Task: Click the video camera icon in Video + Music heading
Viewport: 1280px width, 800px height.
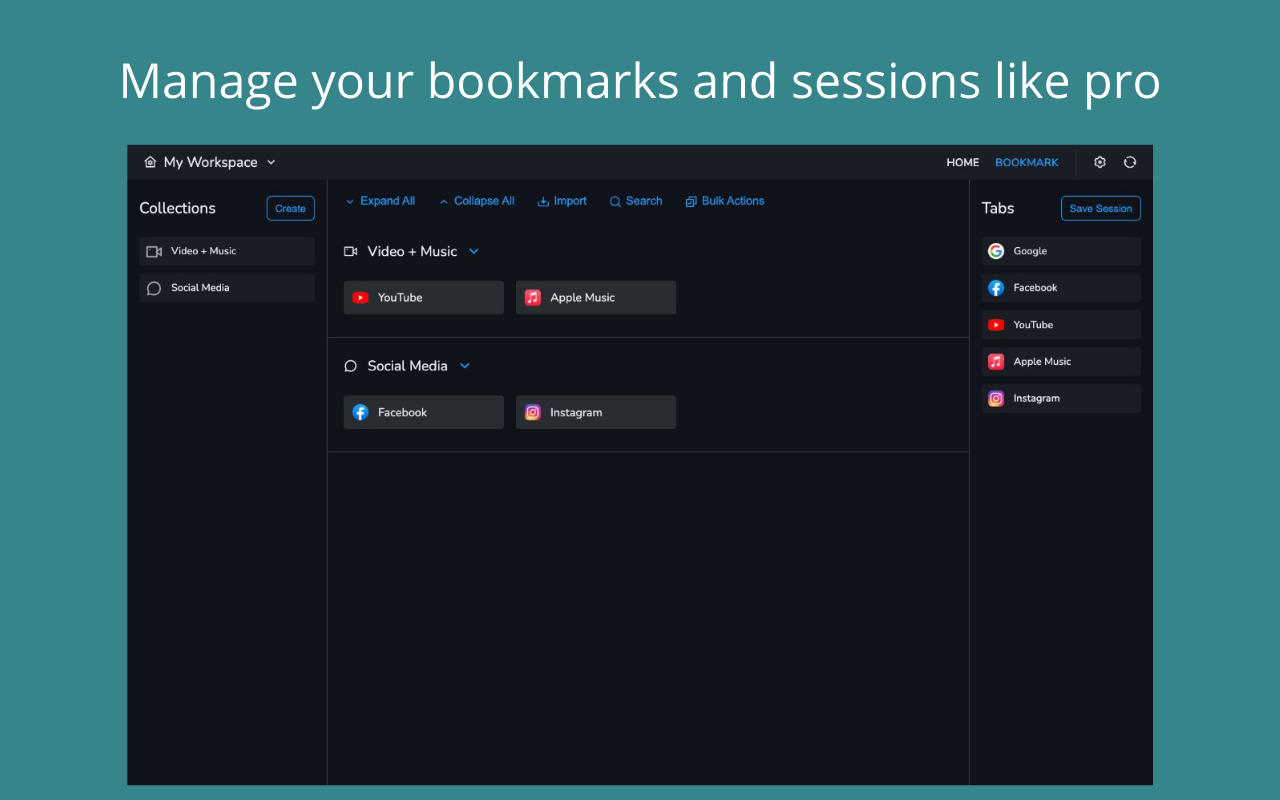Action: tap(351, 251)
